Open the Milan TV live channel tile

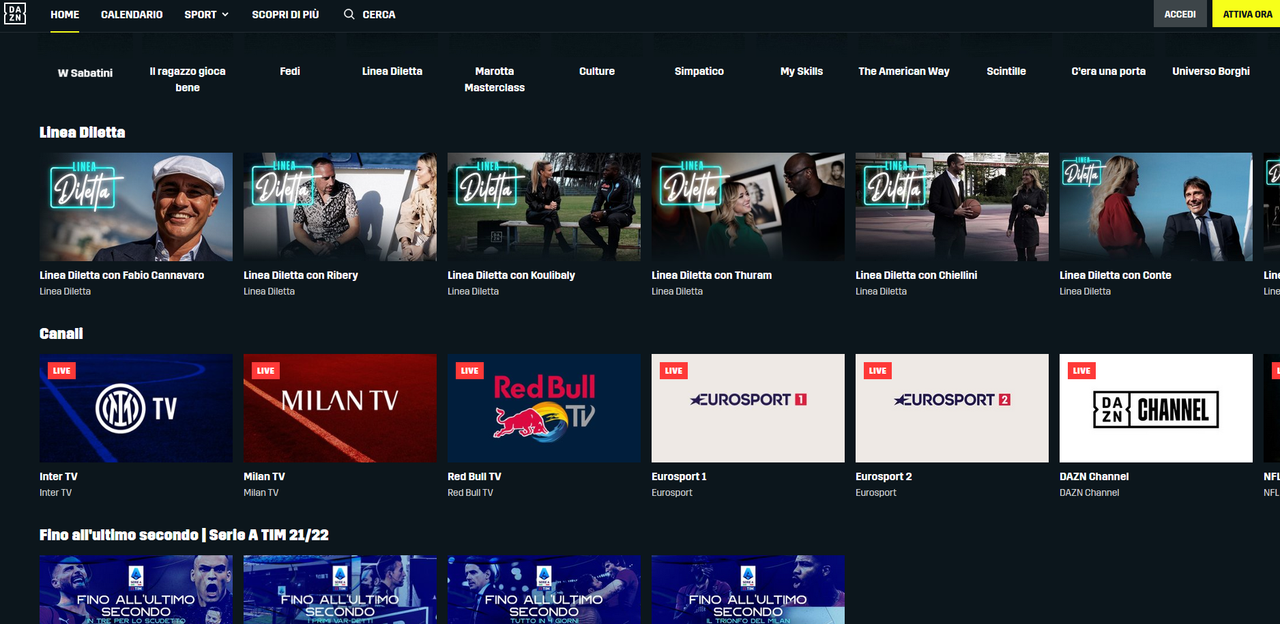click(340, 408)
